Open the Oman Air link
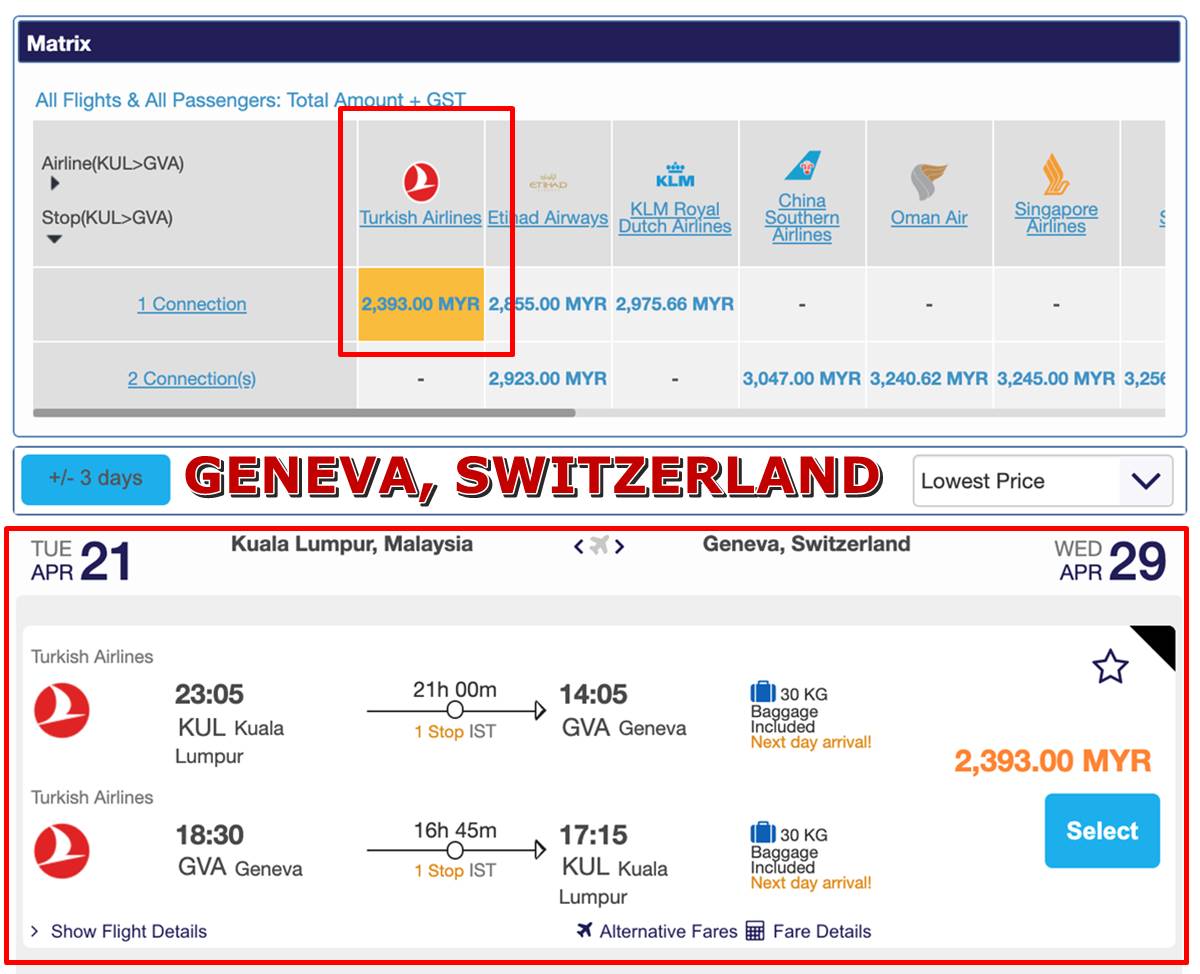The image size is (1200, 974). [929, 218]
